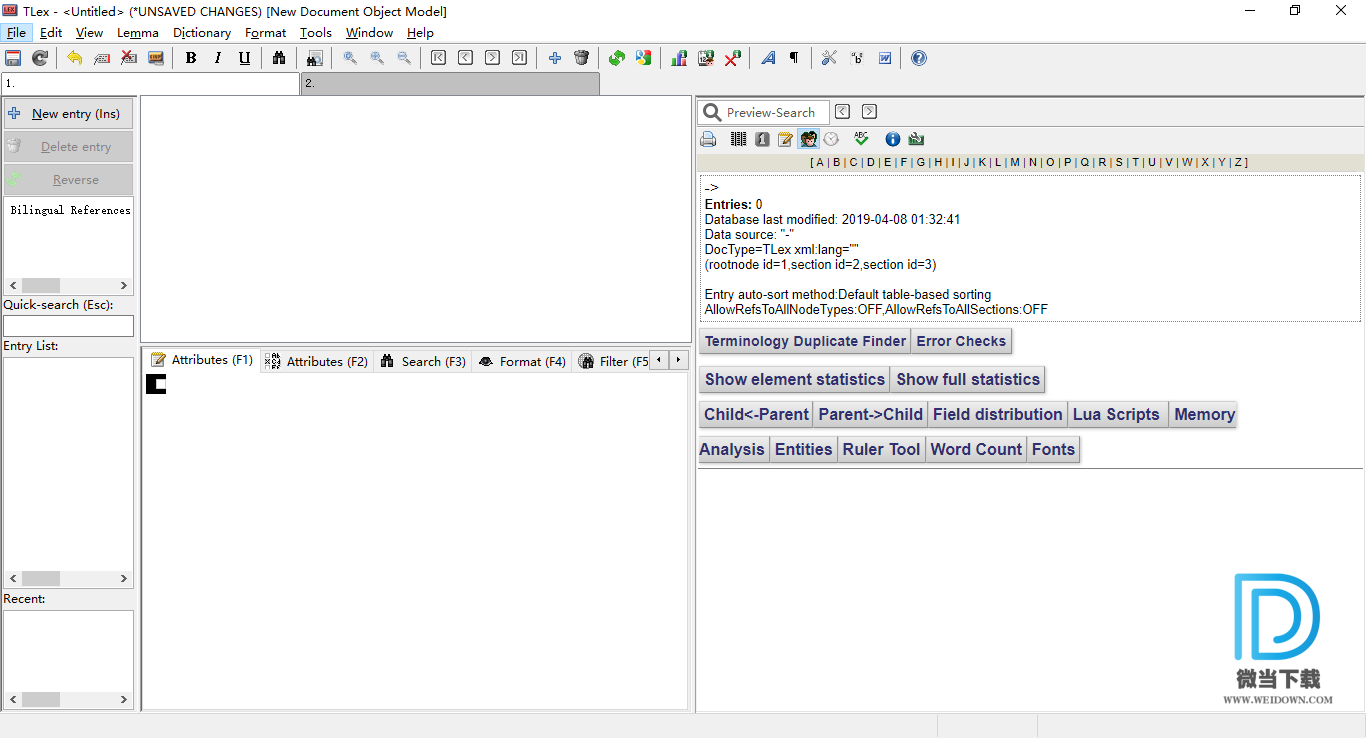Click the preview back arrow beside Preview-Search
Viewport: 1366px width, 738px height.
click(842, 112)
